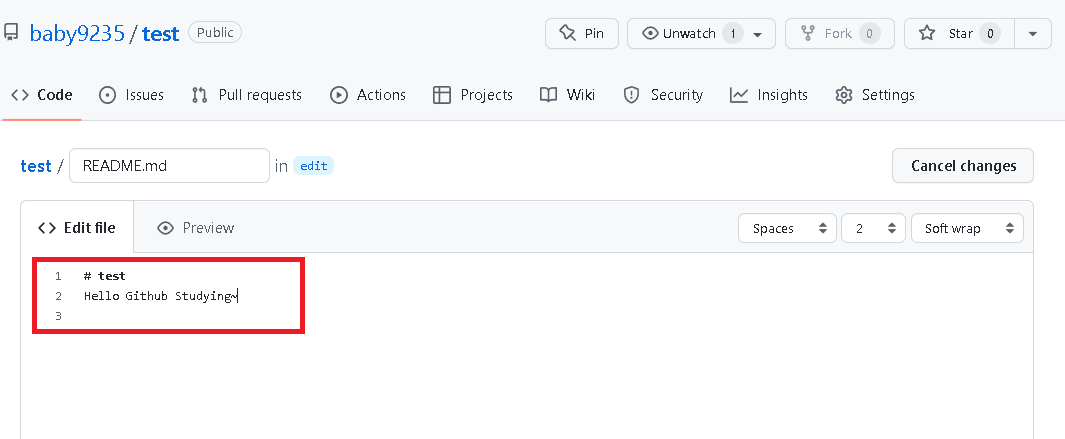Click the watchers count badge 1
The height and width of the screenshot is (439, 1065).
[x=733, y=33]
